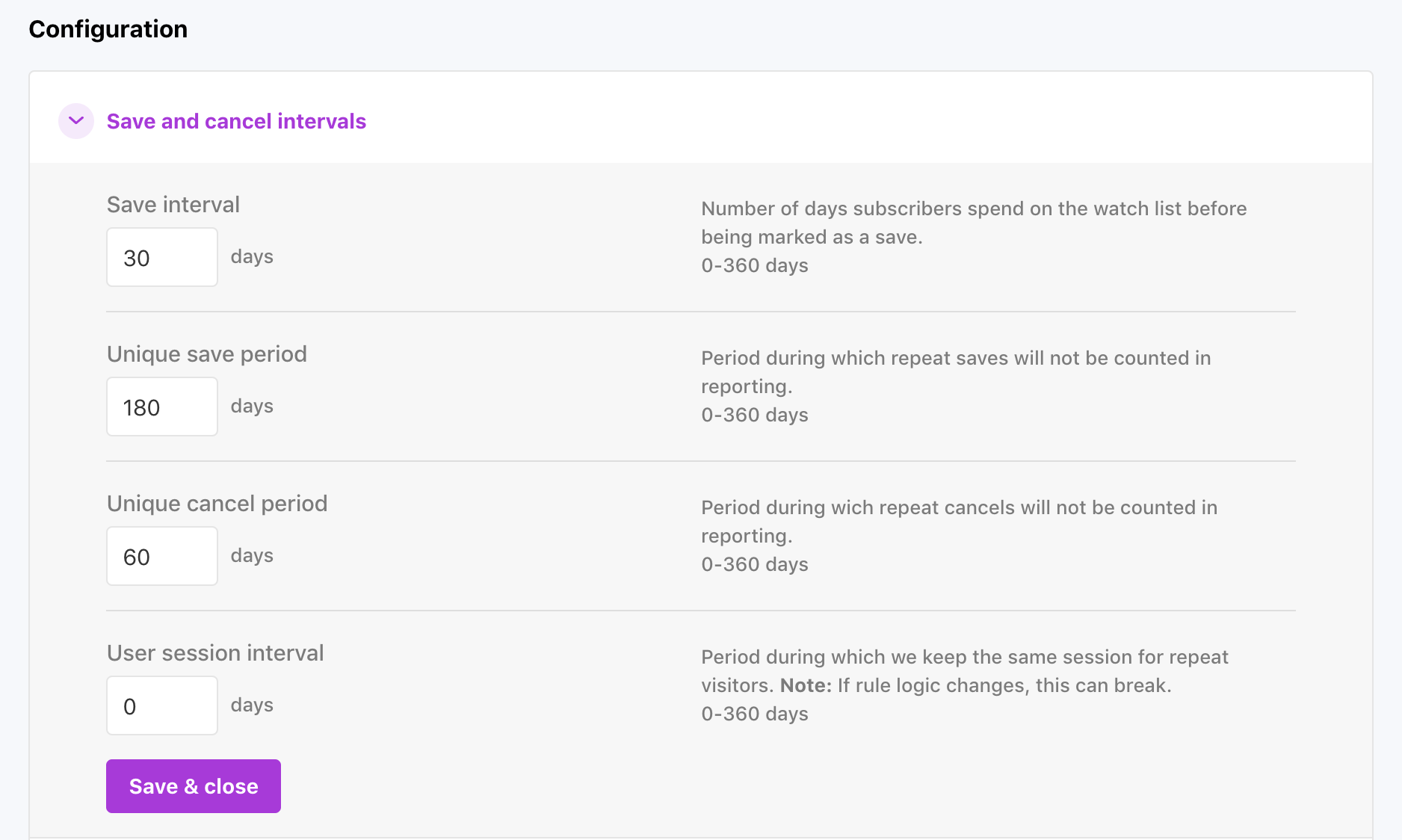Select the Unique save period field showing 180
This screenshot has width=1402, height=840.
click(162, 407)
